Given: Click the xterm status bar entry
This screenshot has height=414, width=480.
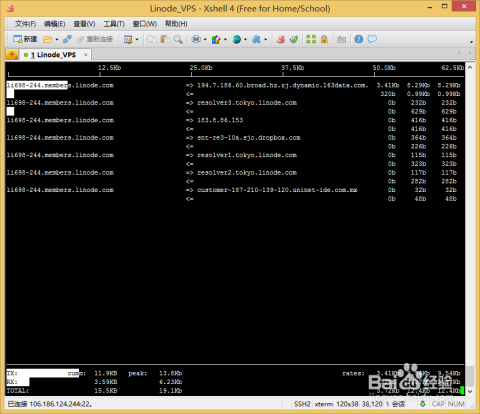Looking at the screenshot, I should 324,404.
